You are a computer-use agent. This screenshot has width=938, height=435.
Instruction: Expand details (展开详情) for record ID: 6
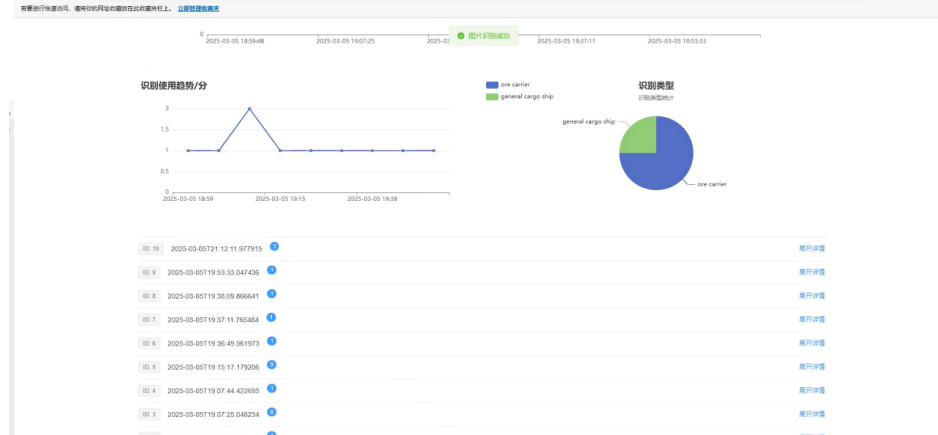coord(812,343)
